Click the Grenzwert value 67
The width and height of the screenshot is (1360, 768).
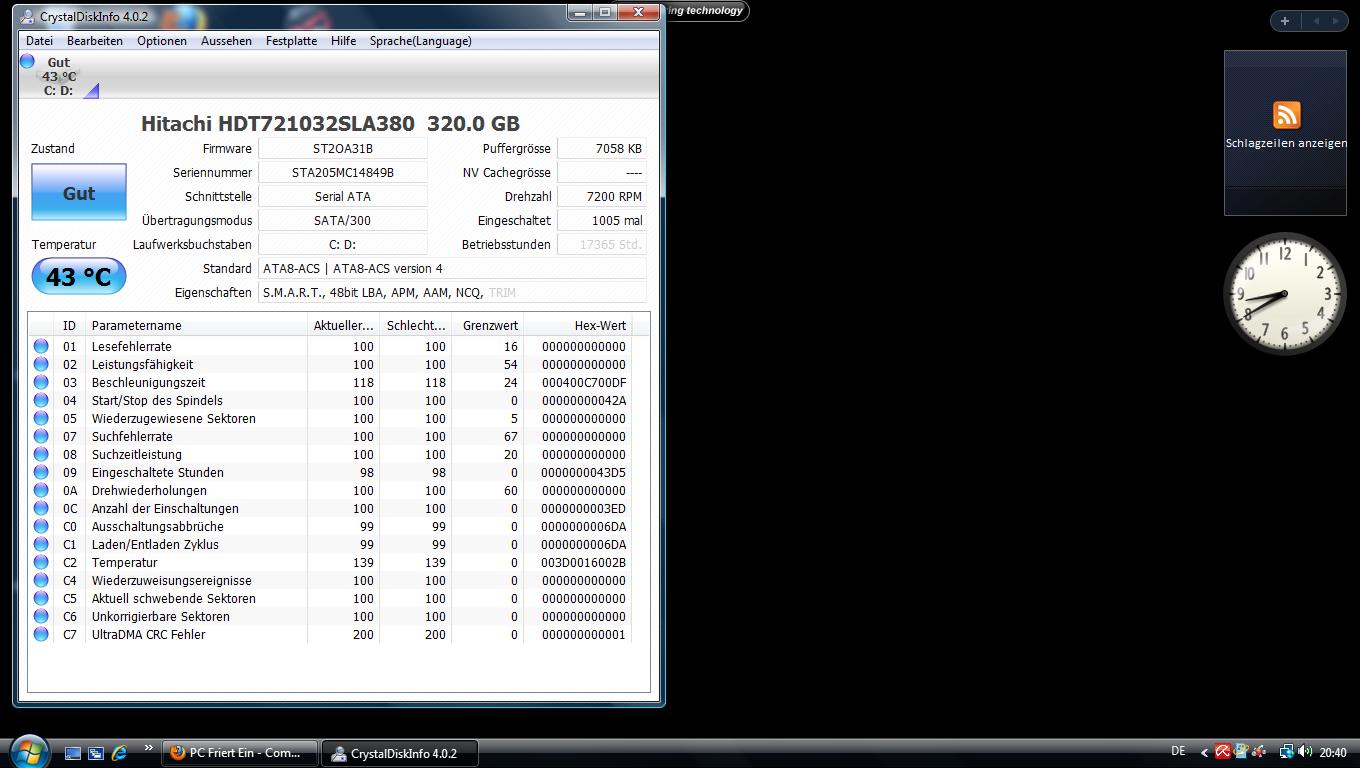point(510,436)
